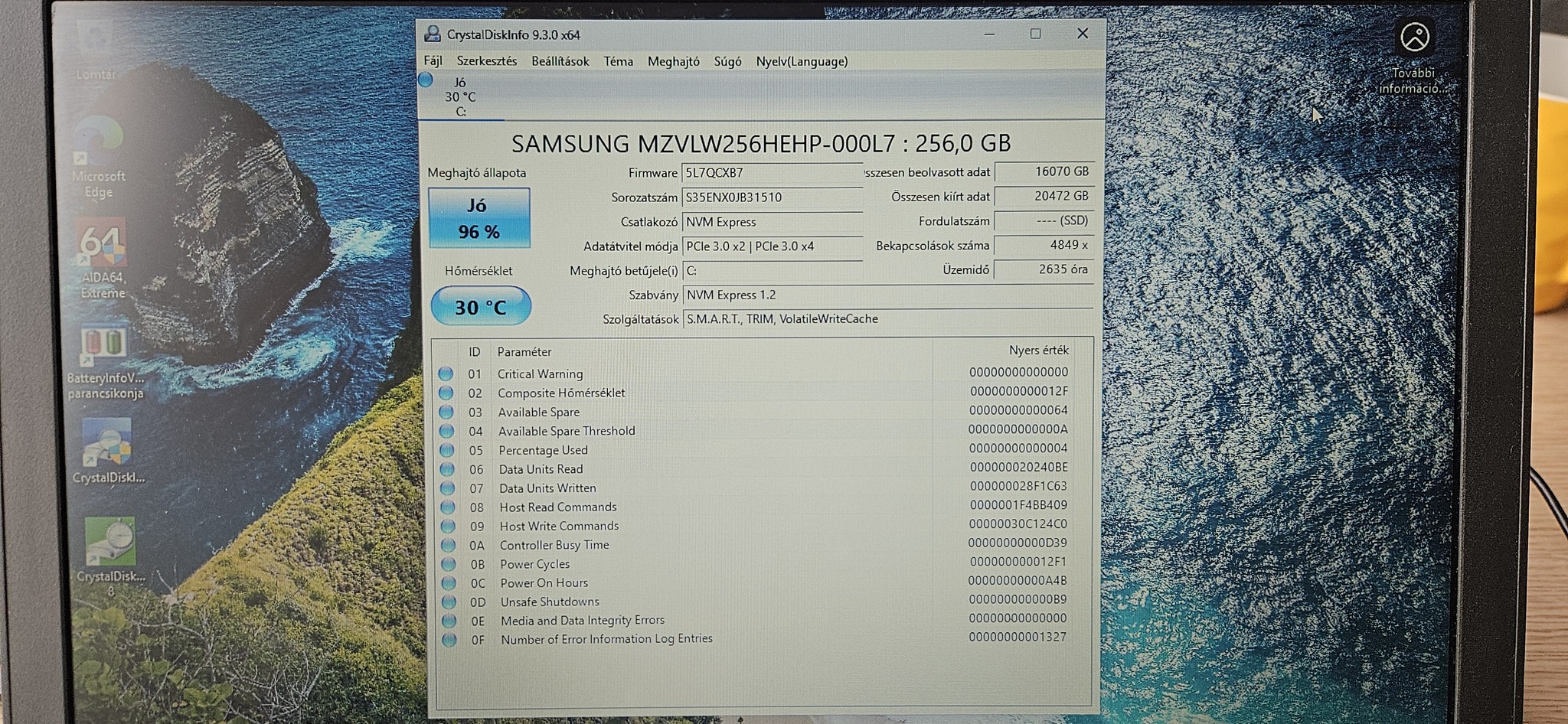Select the Critical Warning parameter row text
This screenshot has height=724, width=1568.
coord(541,374)
